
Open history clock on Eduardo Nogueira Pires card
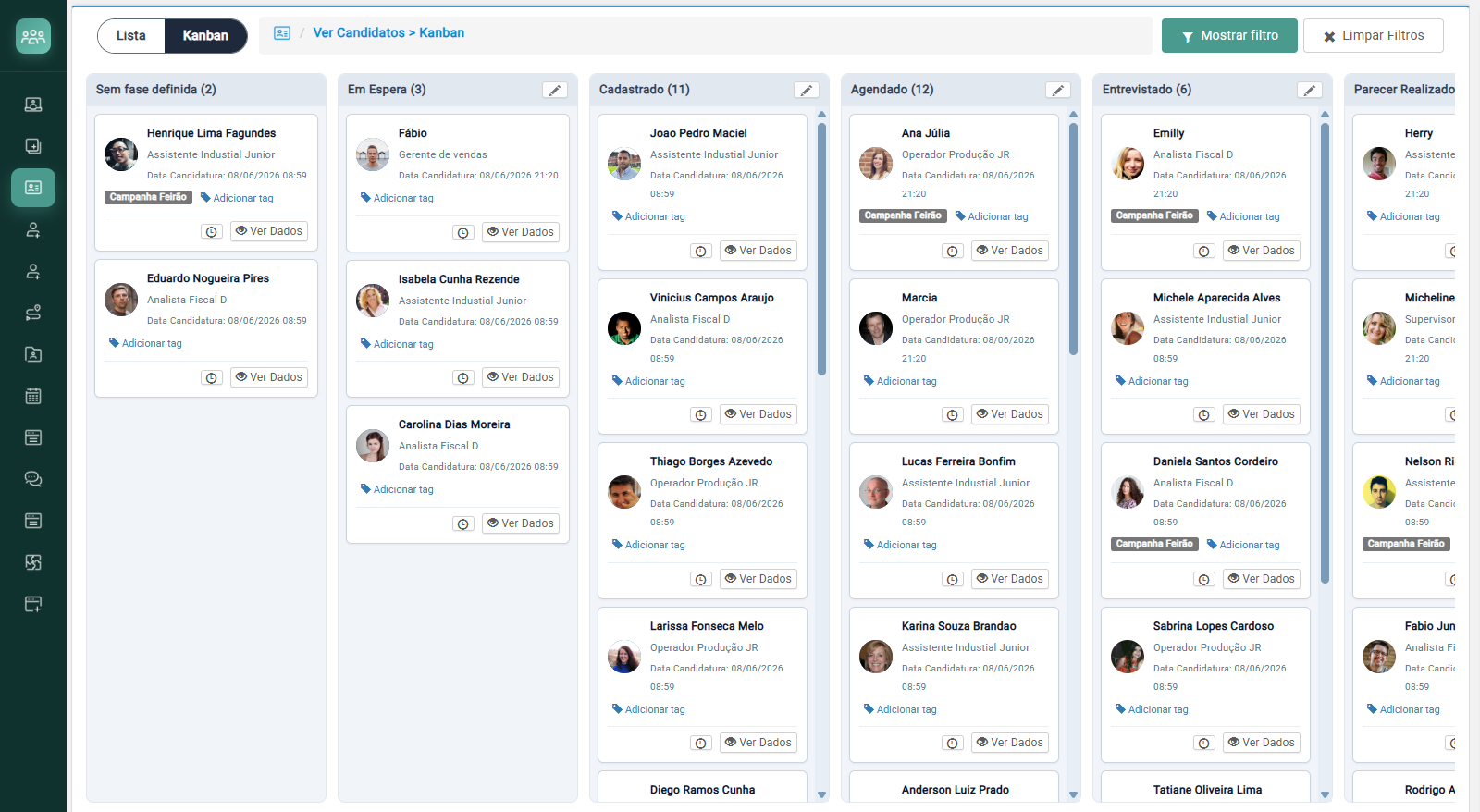pyautogui.click(x=212, y=378)
